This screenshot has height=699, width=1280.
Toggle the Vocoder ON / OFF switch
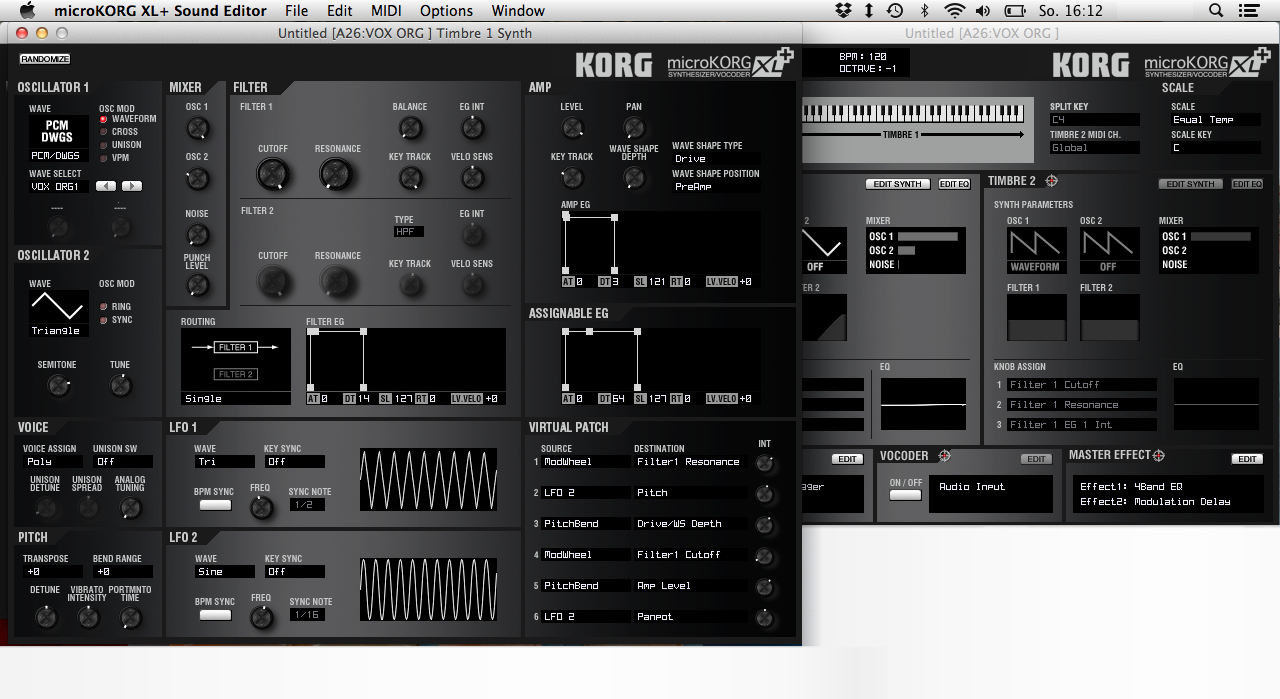tap(906, 496)
